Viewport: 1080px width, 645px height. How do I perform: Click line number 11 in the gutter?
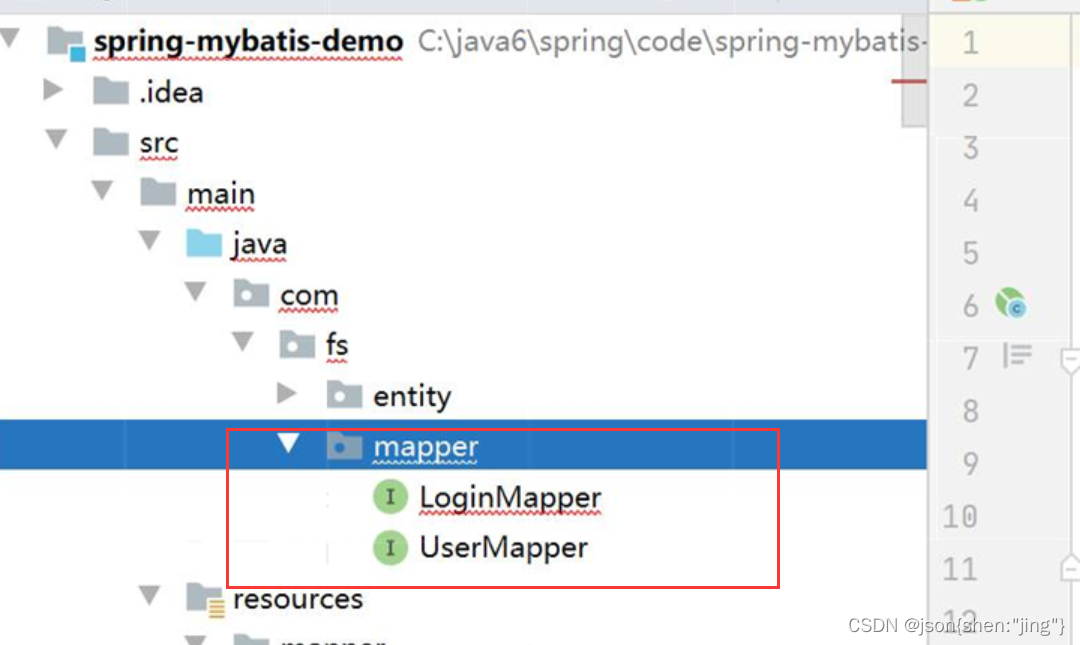coord(960,569)
